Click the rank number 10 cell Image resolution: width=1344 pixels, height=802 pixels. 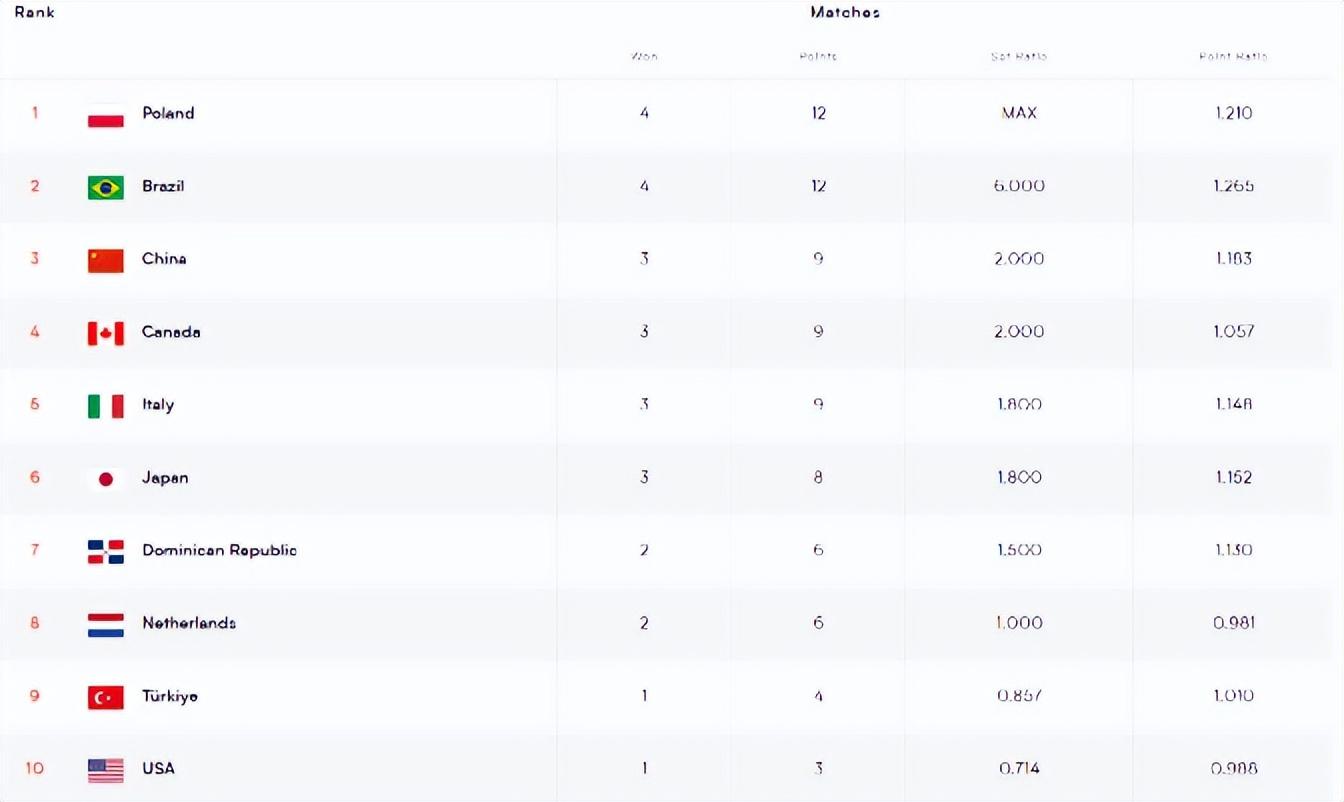35,768
